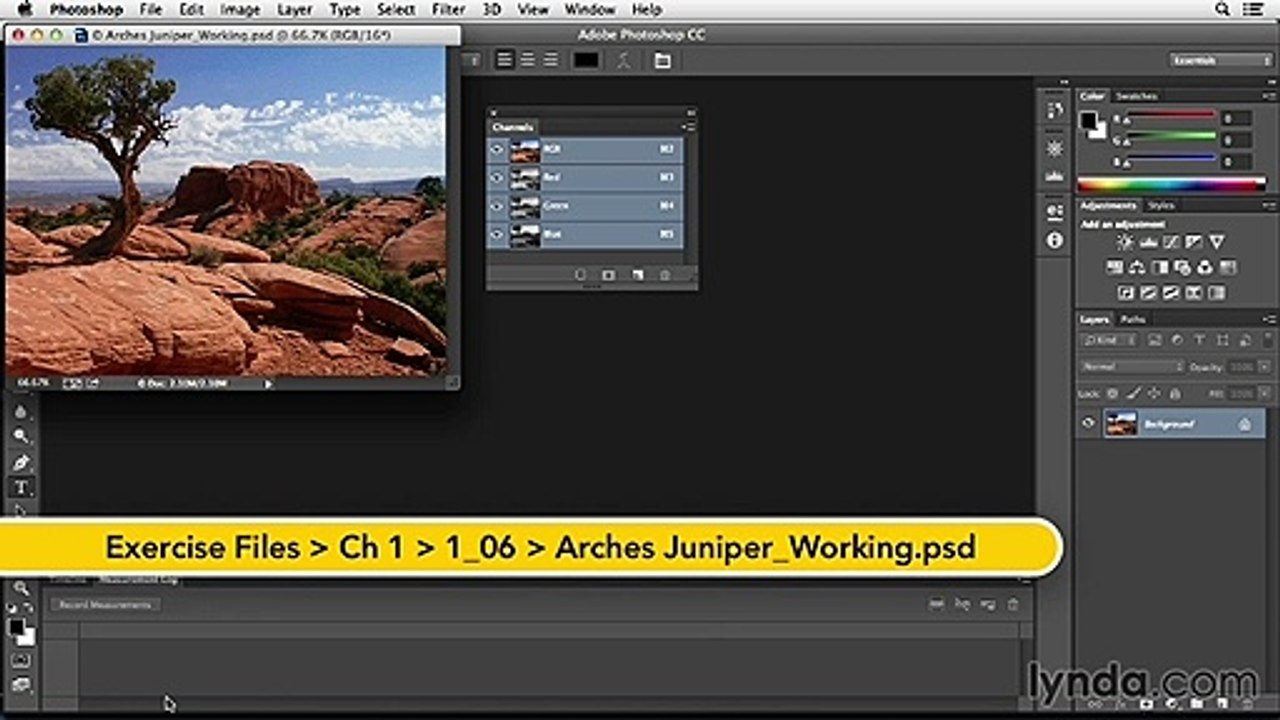The height and width of the screenshot is (720, 1280).
Task: Click the left-align text icon in options bar
Action: 505,60
